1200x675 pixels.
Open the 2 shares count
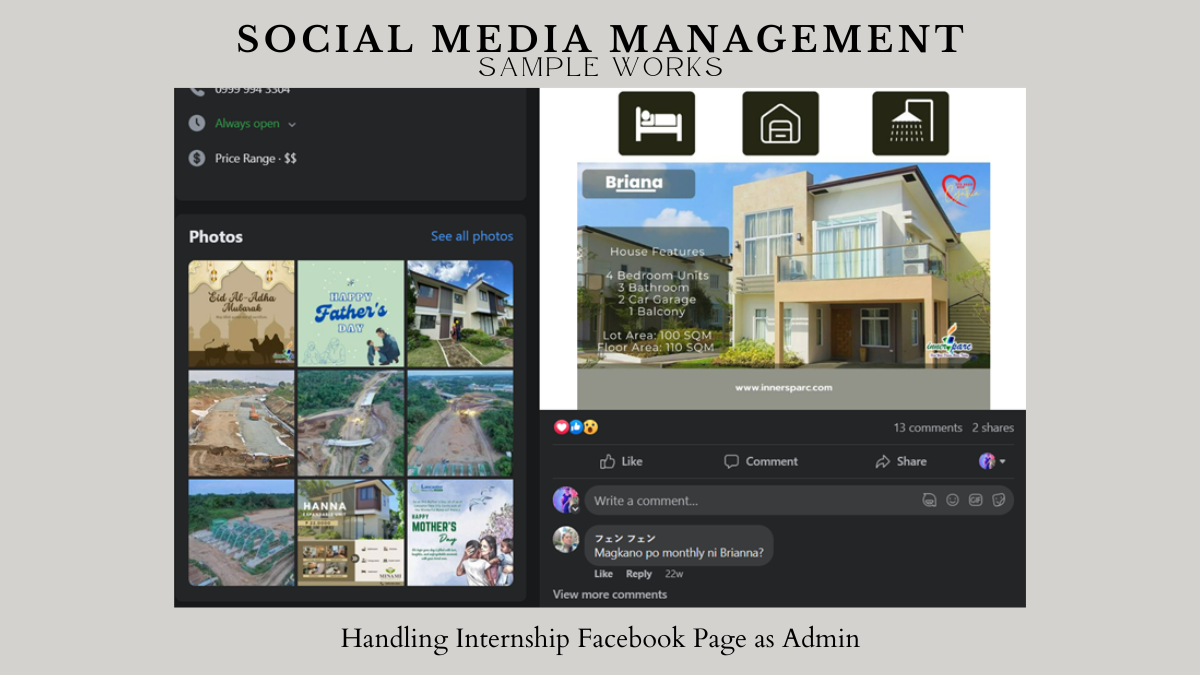point(993,428)
